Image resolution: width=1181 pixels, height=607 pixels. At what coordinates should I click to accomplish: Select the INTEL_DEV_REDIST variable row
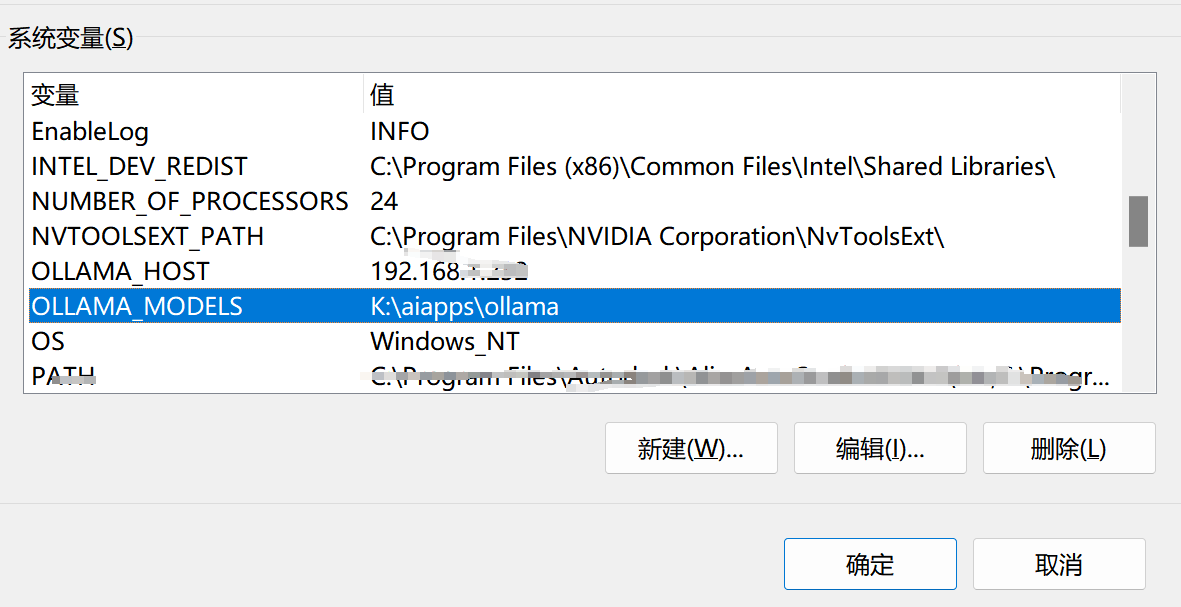click(x=575, y=166)
